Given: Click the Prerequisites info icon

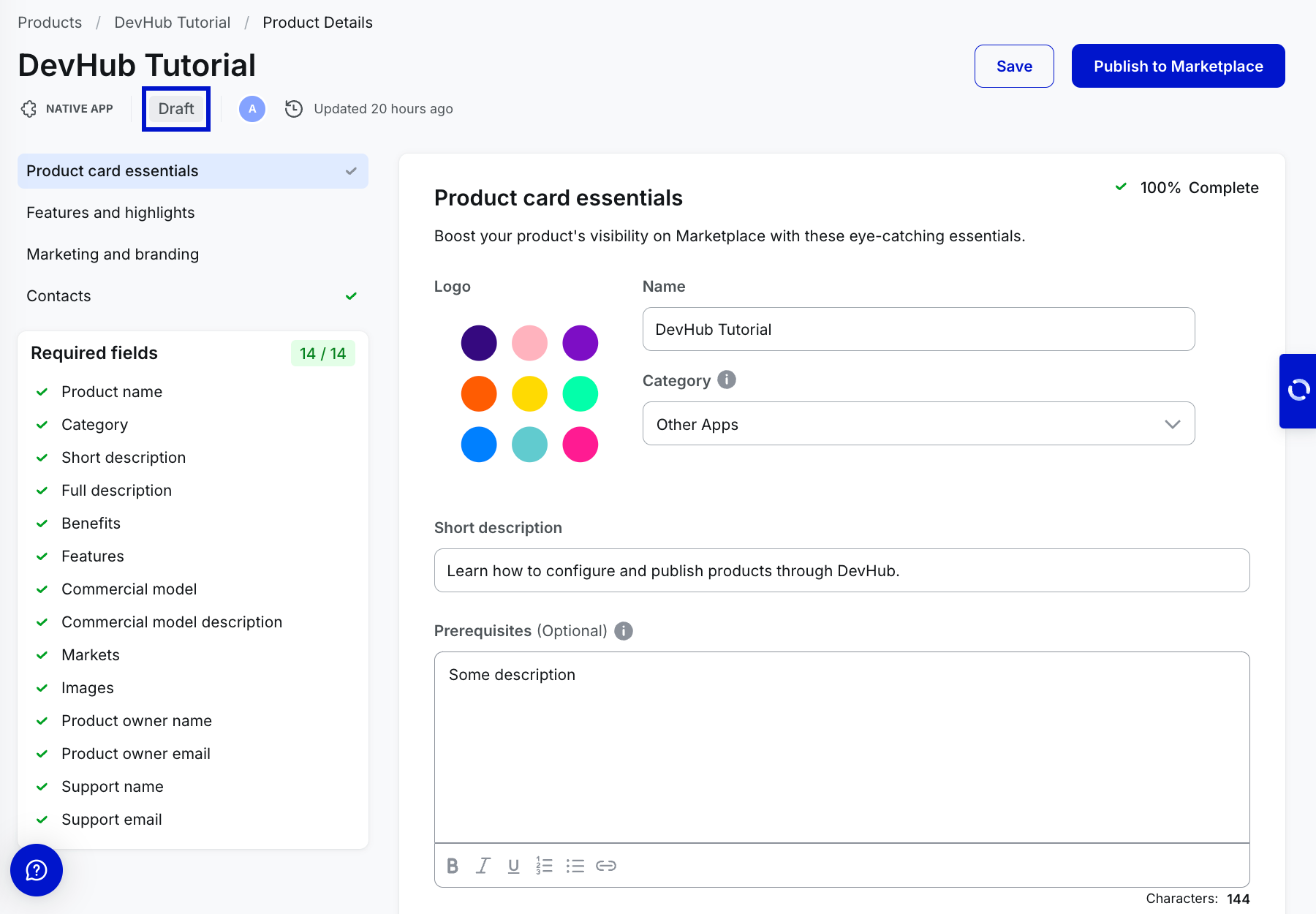Looking at the screenshot, I should click(624, 631).
